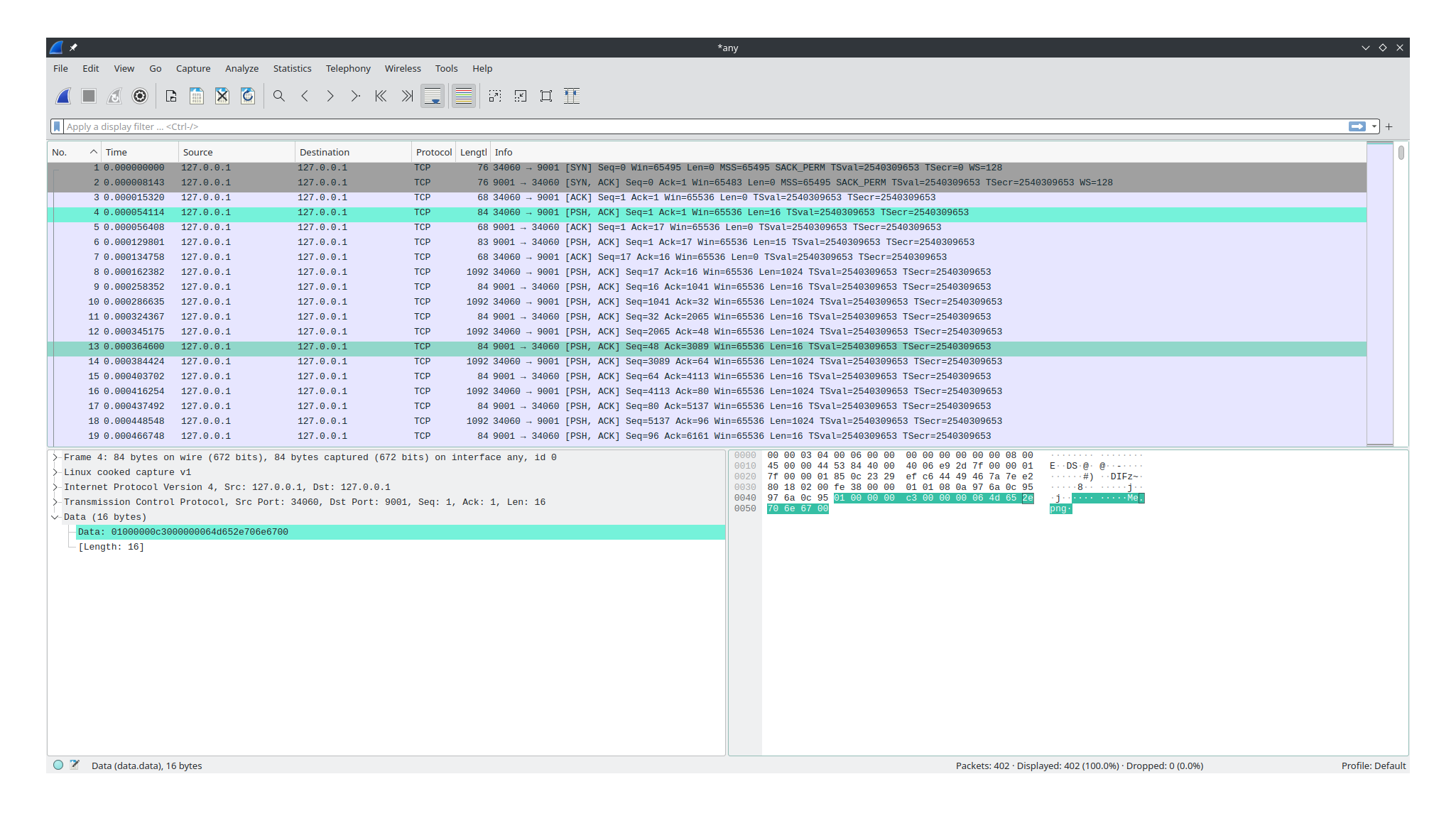Image resolution: width=1456 pixels, height=828 pixels.
Task: Collapse the Data (16 bytes) node
Action: (x=55, y=517)
